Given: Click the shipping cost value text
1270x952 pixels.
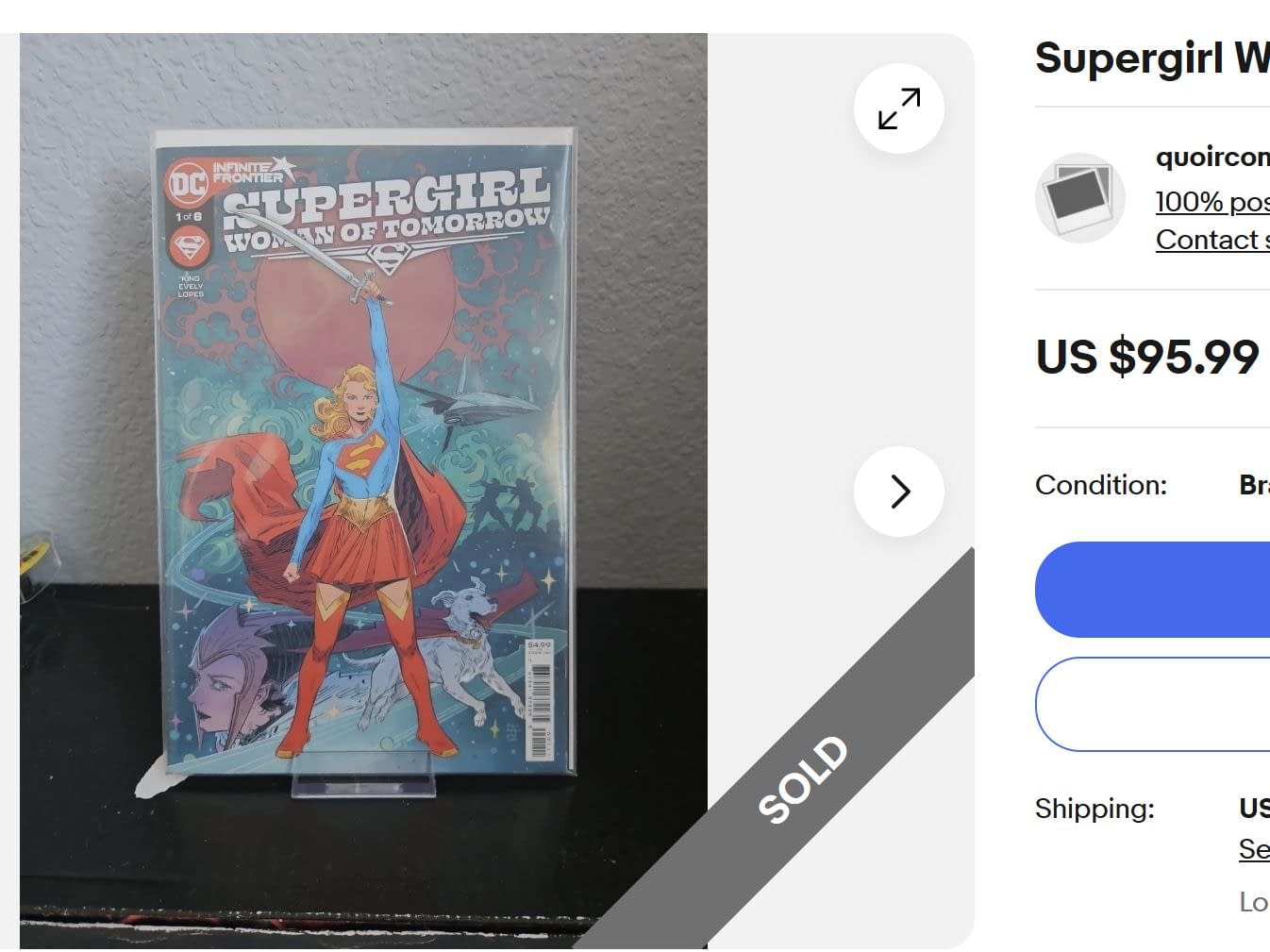Looking at the screenshot, I should [x=1254, y=809].
